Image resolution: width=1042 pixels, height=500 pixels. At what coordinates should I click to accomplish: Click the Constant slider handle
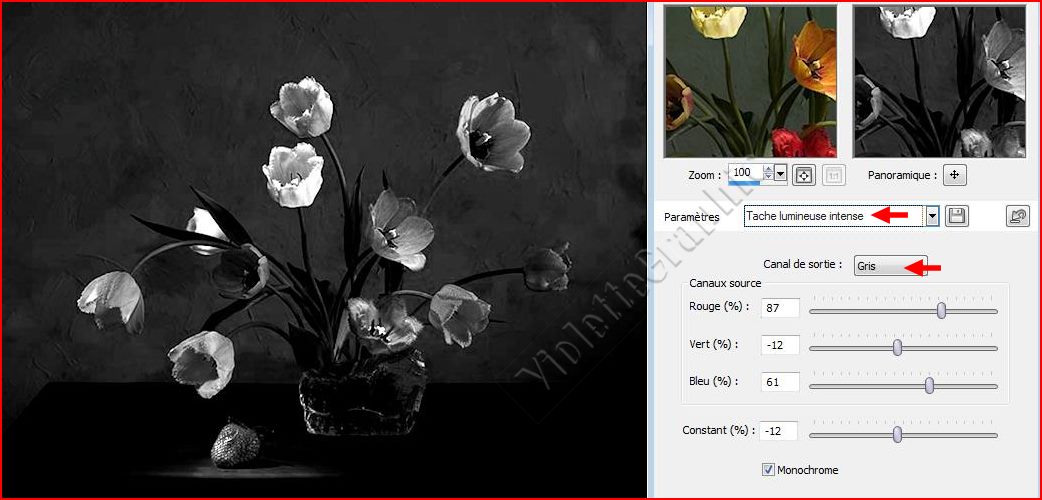pyautogui.click(x=897, y=434)
